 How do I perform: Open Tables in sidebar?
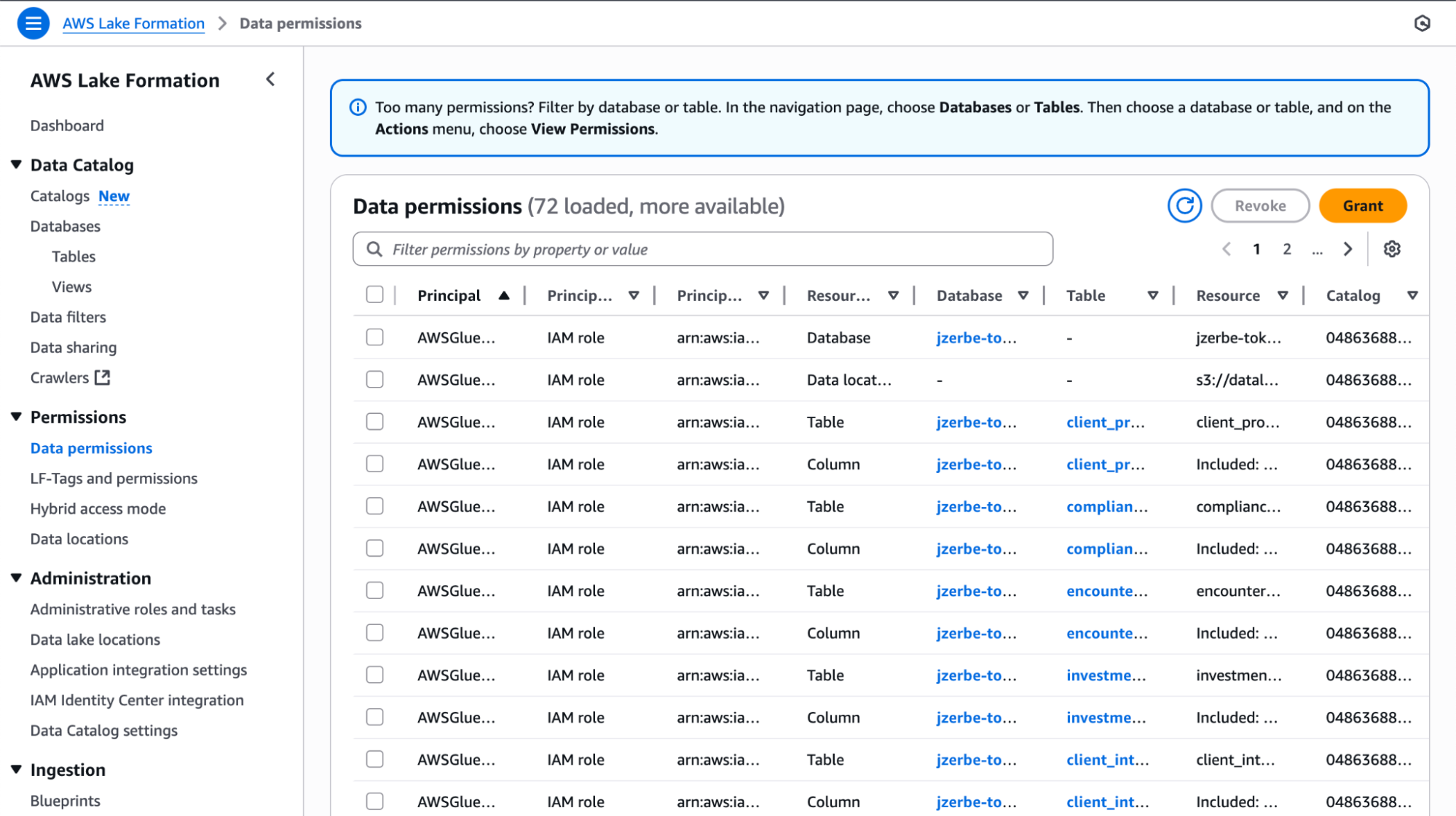pyautogui.click(x=74, y=256)
